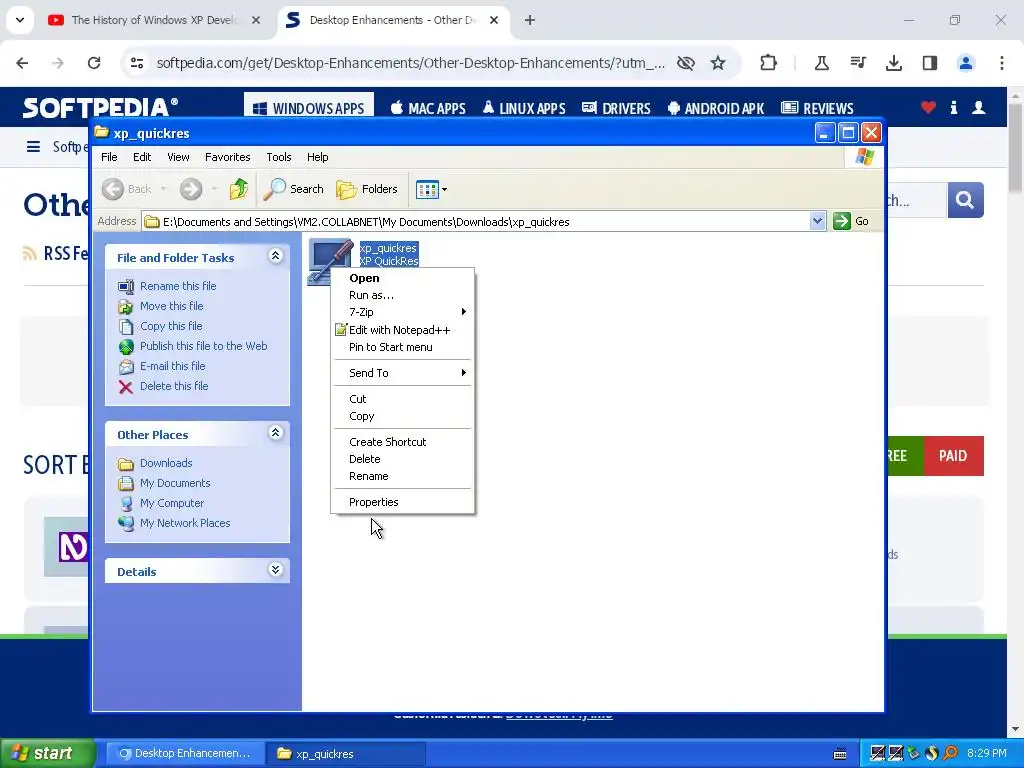Open Search in the Explorer toolbar
Viewport: 1024px width, 768px height.
(294, 189)
